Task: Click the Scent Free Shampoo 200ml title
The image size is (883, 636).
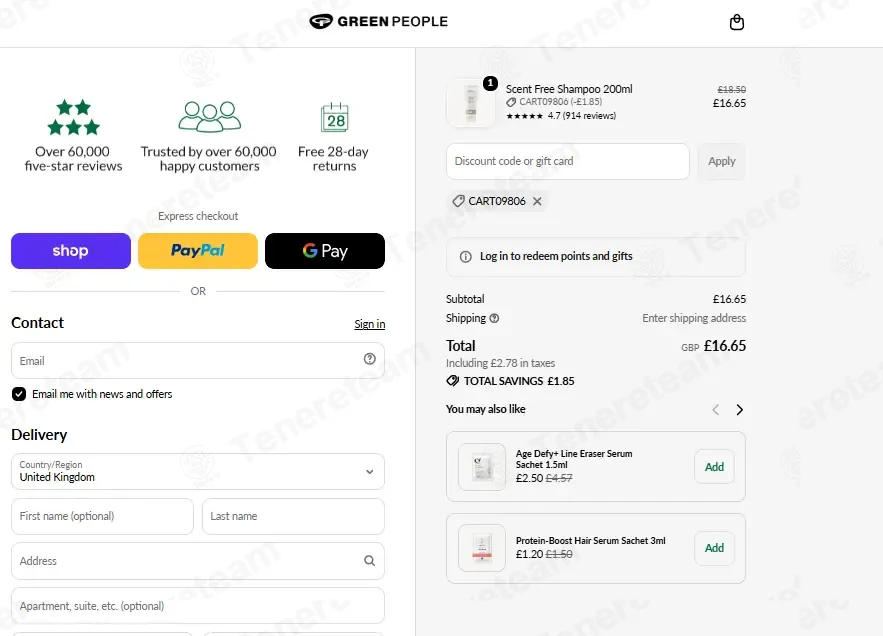Action: [569, 89]
